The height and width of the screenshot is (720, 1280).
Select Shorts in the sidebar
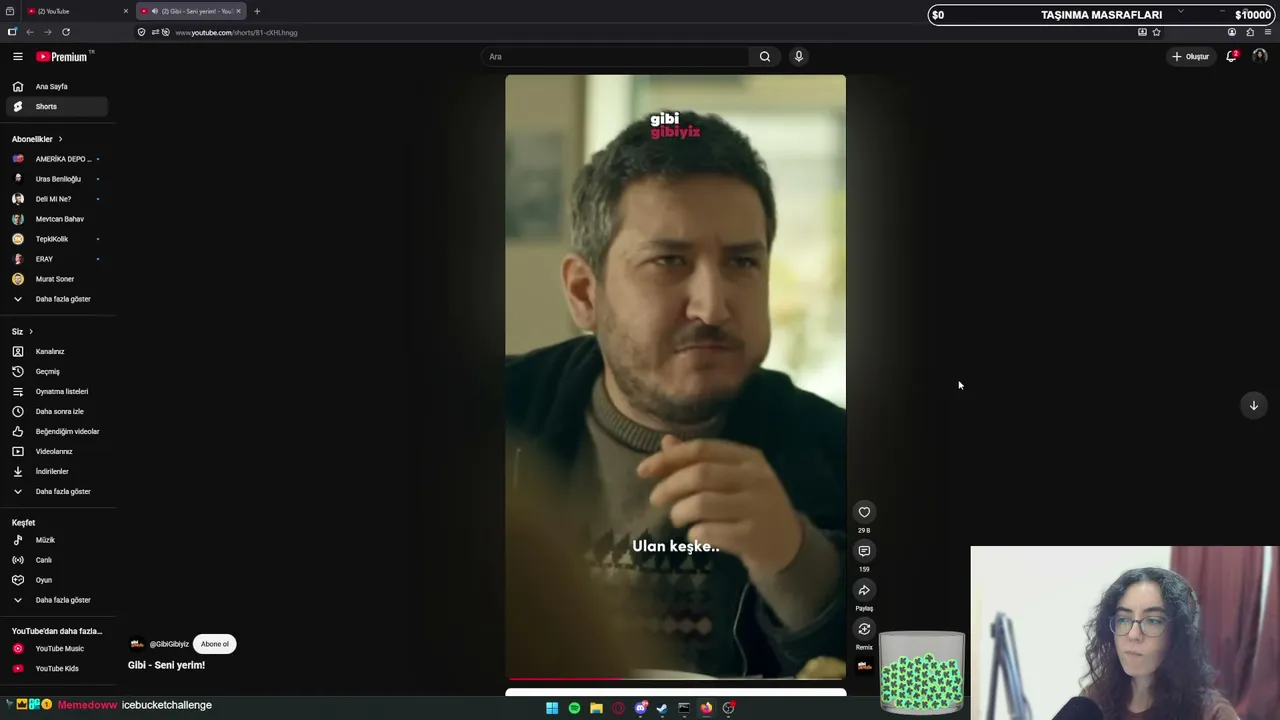coord(56,107)
